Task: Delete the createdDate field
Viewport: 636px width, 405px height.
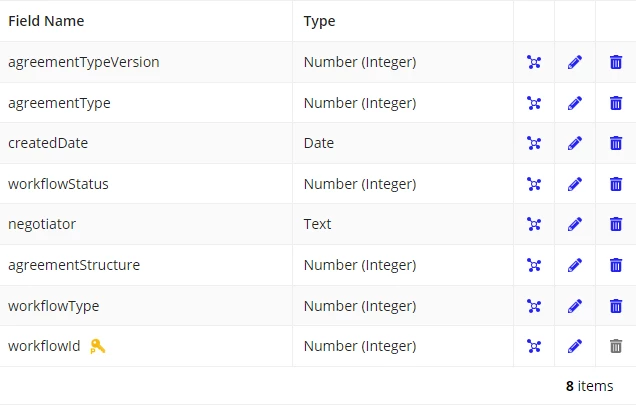Action: pos(616,143)
